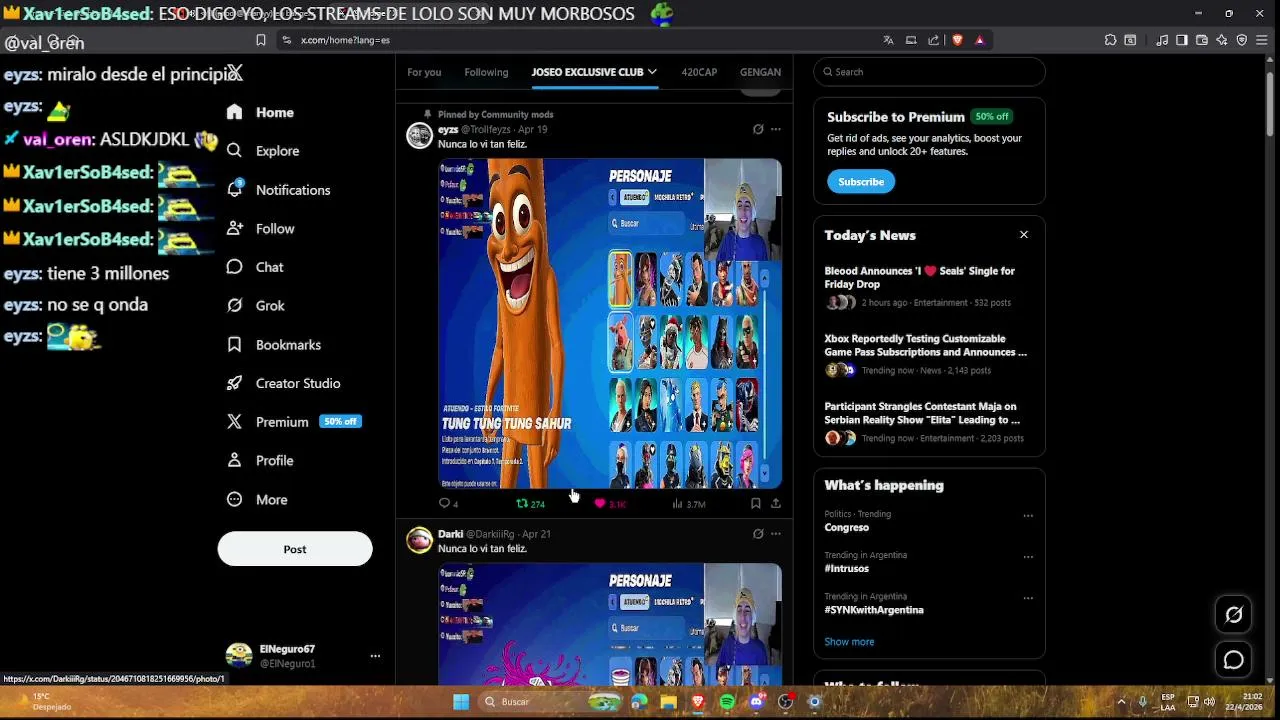
Task: Bookmark this page in address bar
Action: pyautogui.click(x=261, y=40)
